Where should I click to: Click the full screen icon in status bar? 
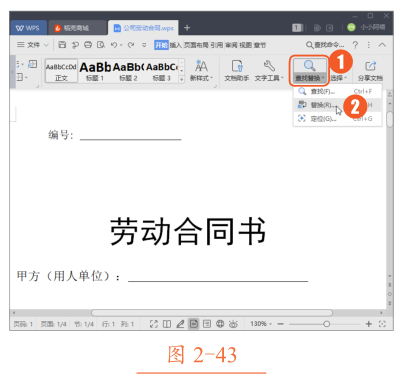click(154, 324)
